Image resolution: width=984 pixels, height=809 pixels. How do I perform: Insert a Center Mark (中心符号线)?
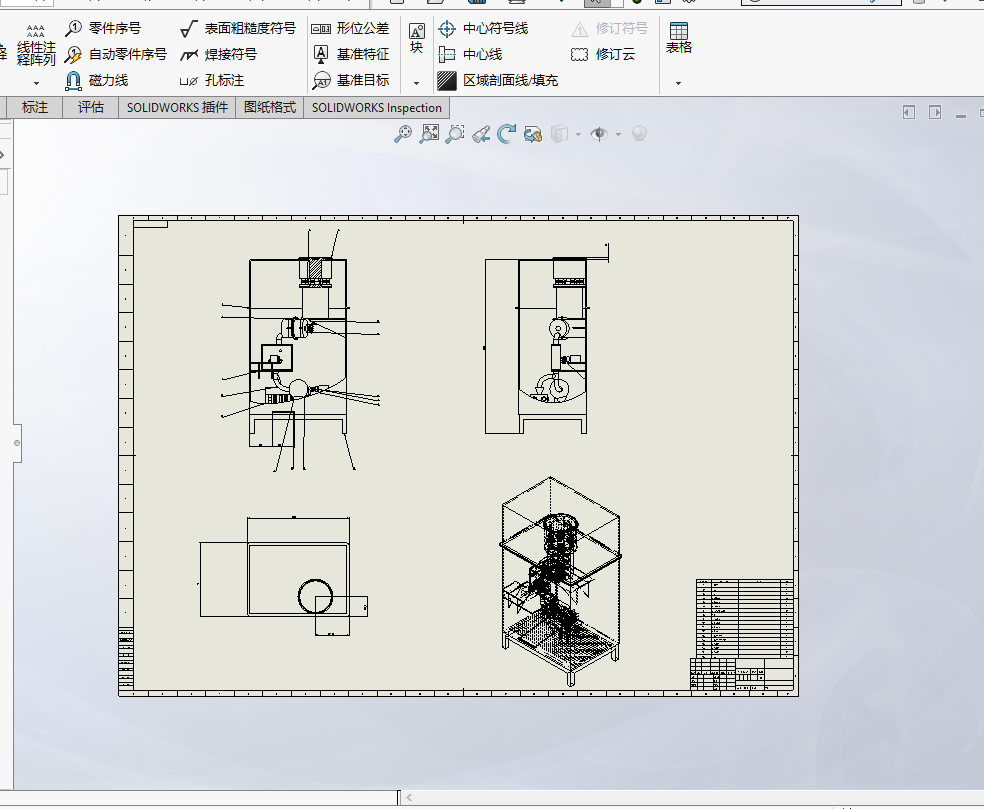pos(483,28)
